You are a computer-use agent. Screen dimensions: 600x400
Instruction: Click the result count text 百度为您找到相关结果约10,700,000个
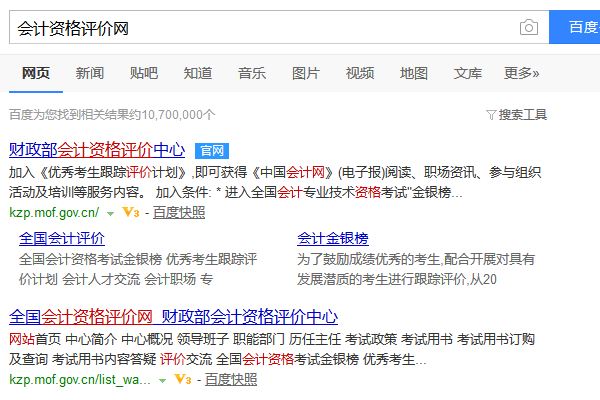click(112, 114)
